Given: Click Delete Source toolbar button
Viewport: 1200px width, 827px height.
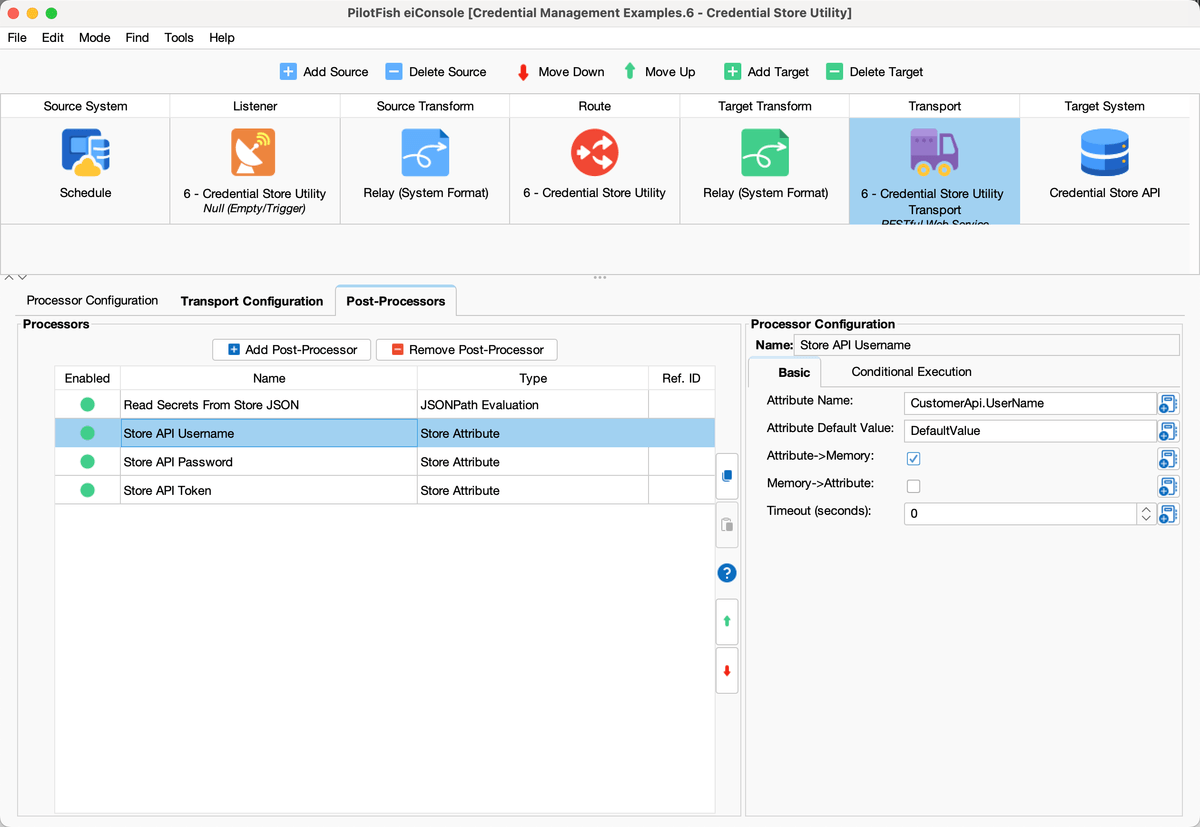Looking at the screenshot, I should 436,72.
